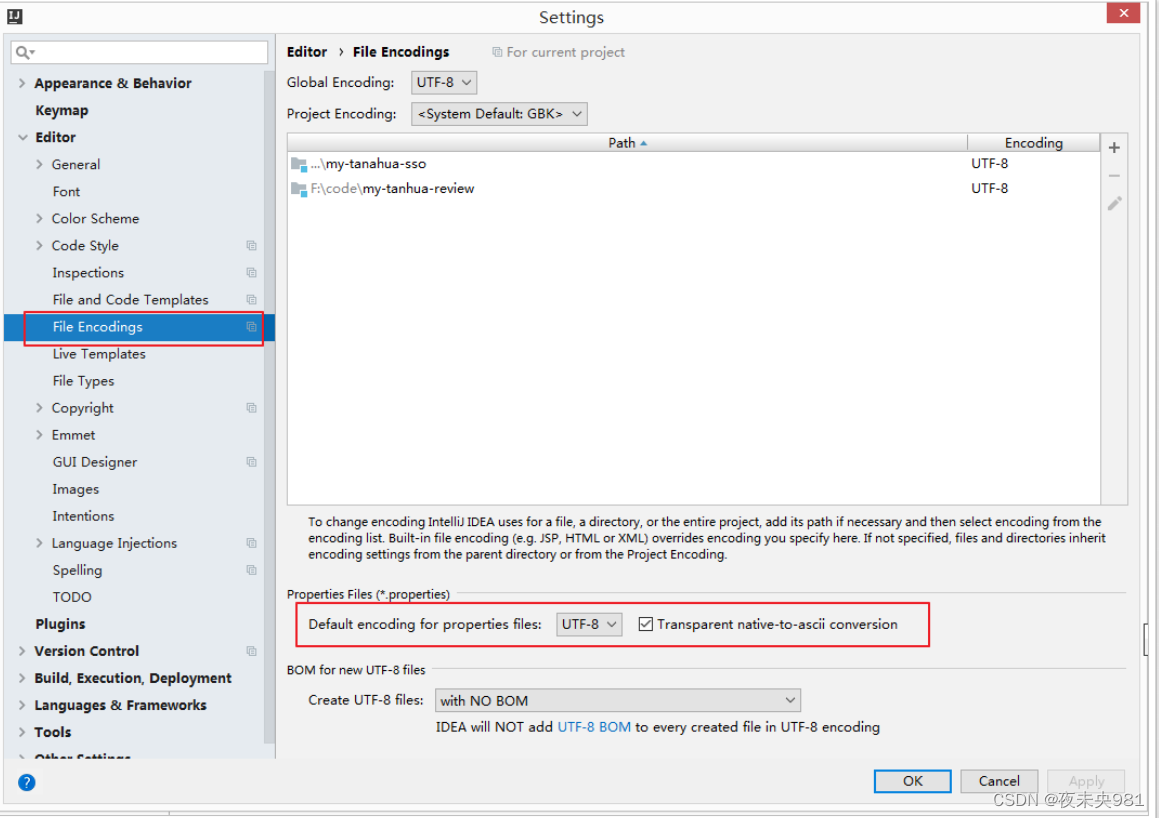Expand the Code Style node

point(39,245)
